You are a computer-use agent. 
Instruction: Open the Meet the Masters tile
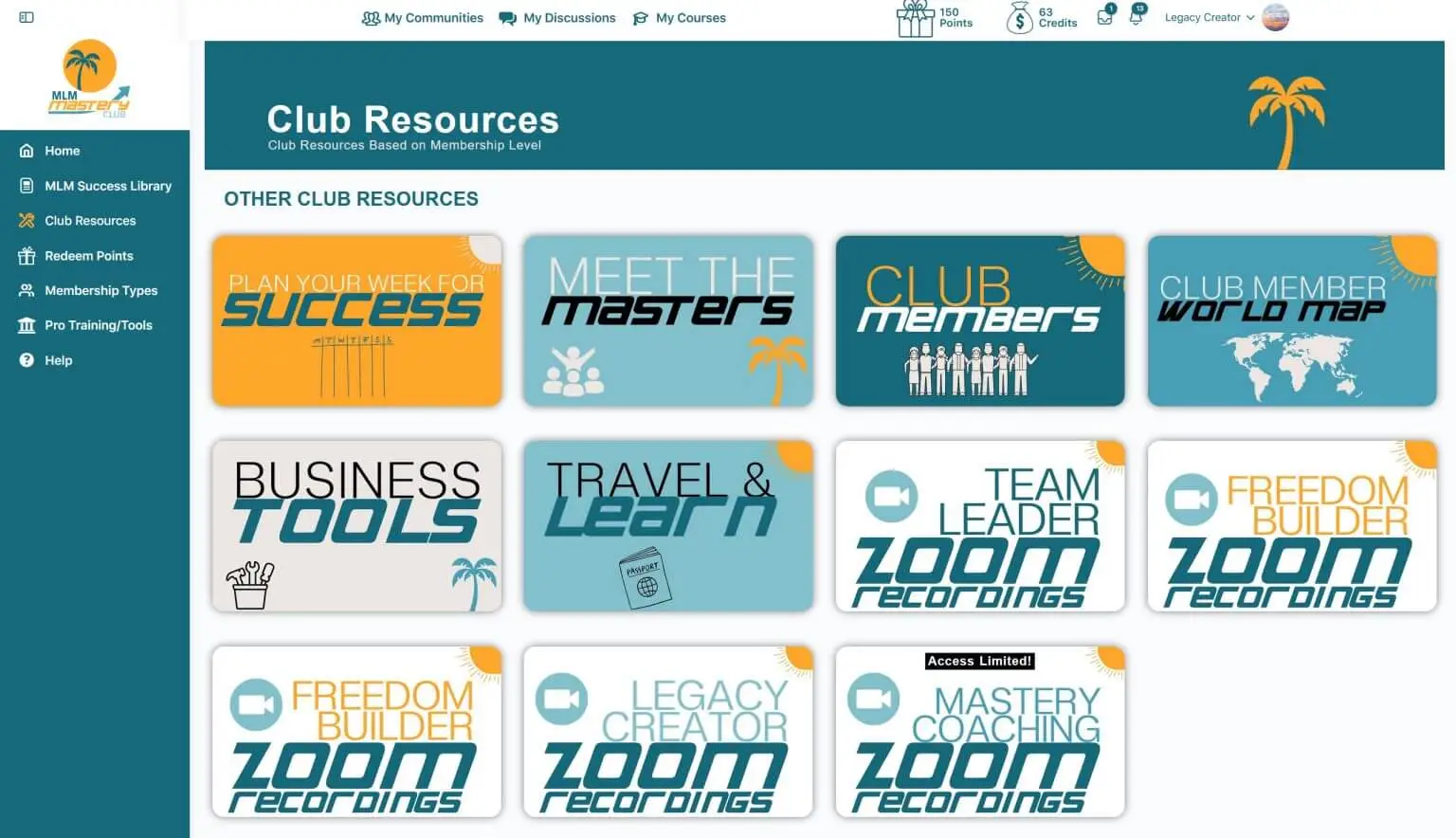tap(668, 321)
